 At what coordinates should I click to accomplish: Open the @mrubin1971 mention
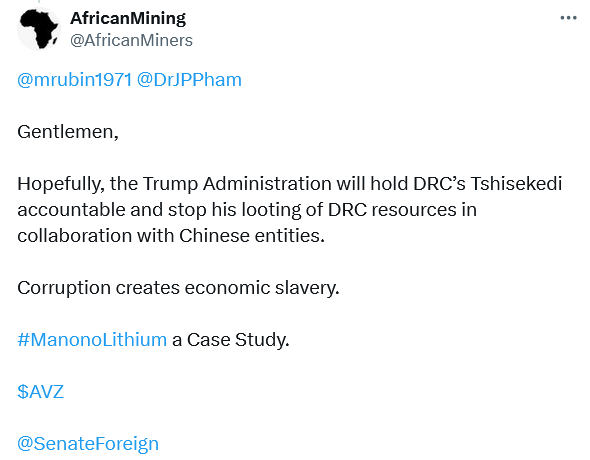[x=75, y=80]
